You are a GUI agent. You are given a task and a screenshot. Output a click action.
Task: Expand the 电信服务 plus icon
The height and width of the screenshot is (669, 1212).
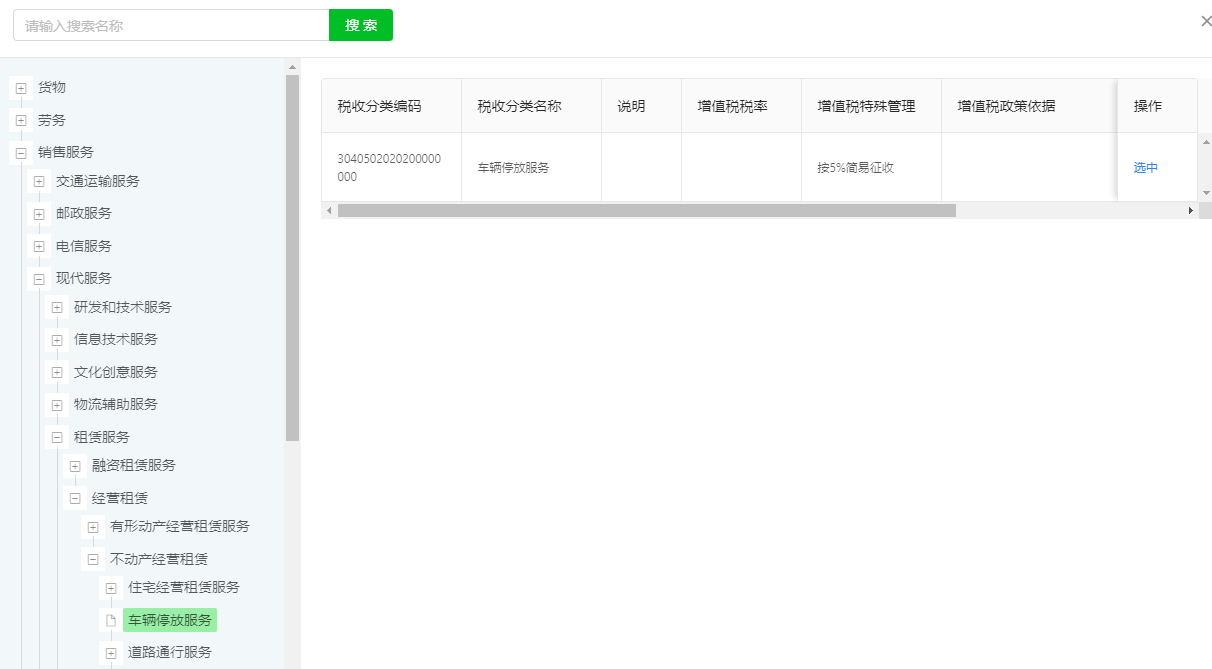point(39,247)
